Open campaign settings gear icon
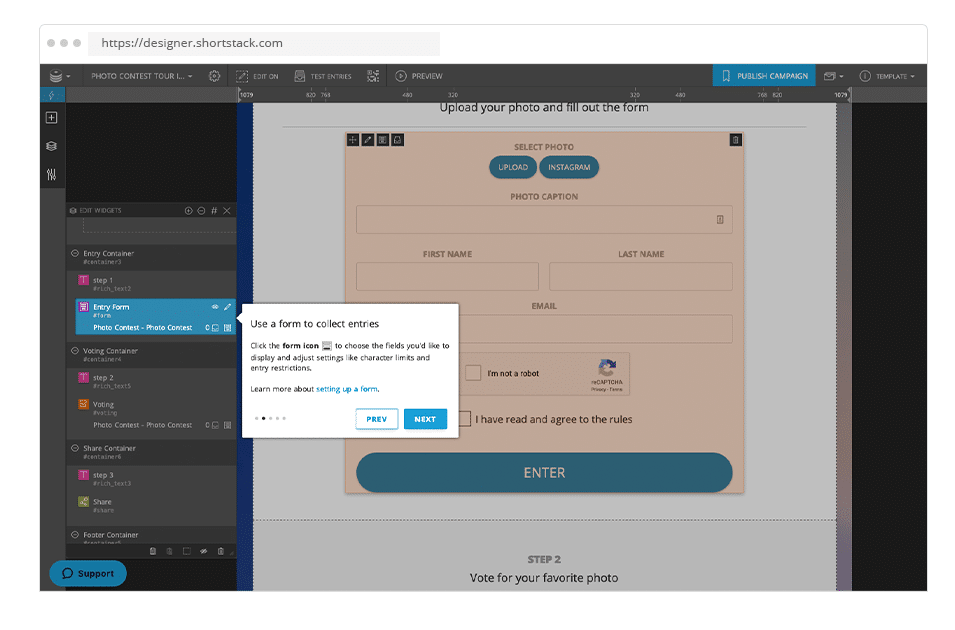955x630 pixels. click(214, 76)
